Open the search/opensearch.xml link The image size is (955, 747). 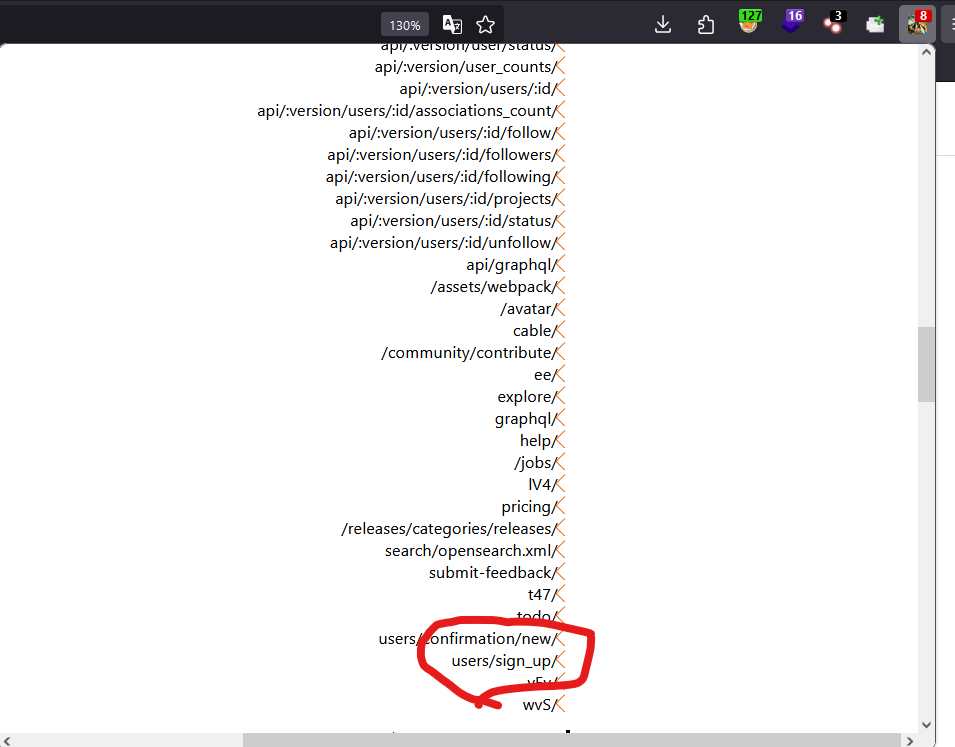470,550
